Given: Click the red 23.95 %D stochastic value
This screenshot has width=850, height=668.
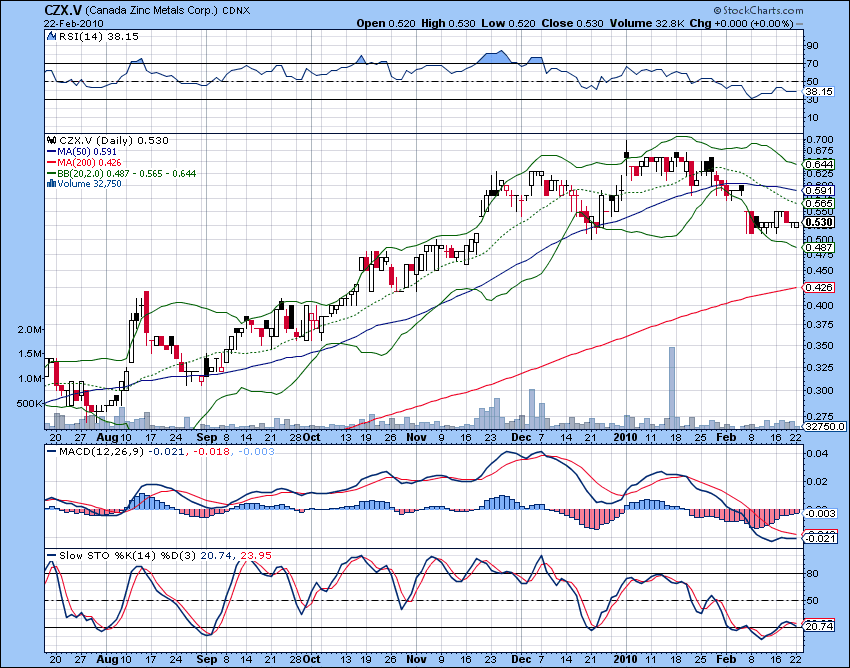Looking at the screenshot, I should pos(255,556).
